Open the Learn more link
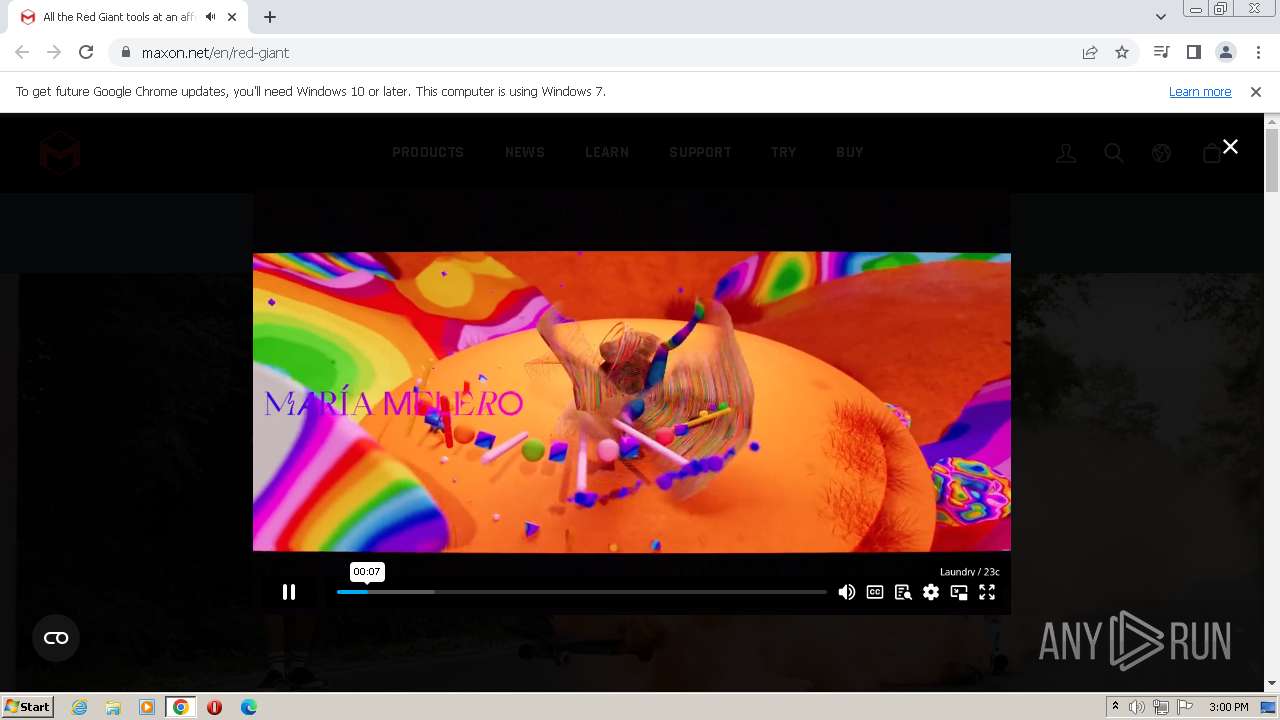Viewport: 1280px width, 720px height. 1200,92
